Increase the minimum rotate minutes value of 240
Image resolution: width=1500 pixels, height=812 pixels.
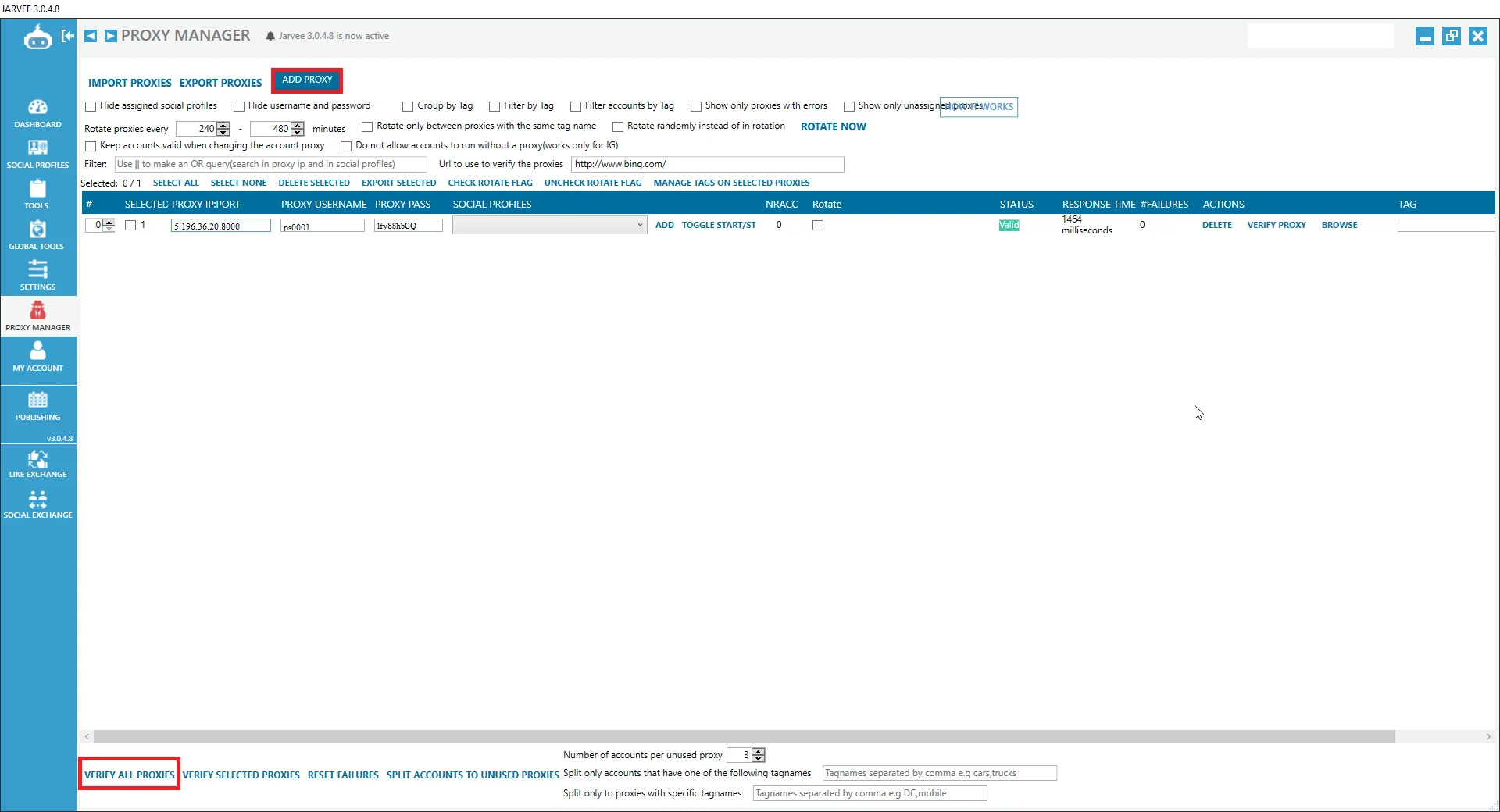pyautogui.click(x=224, y=125)
